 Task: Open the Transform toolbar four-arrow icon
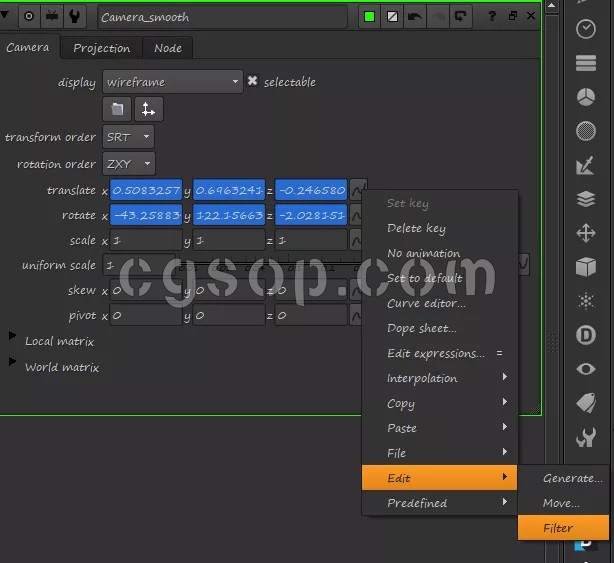(586, 233)
